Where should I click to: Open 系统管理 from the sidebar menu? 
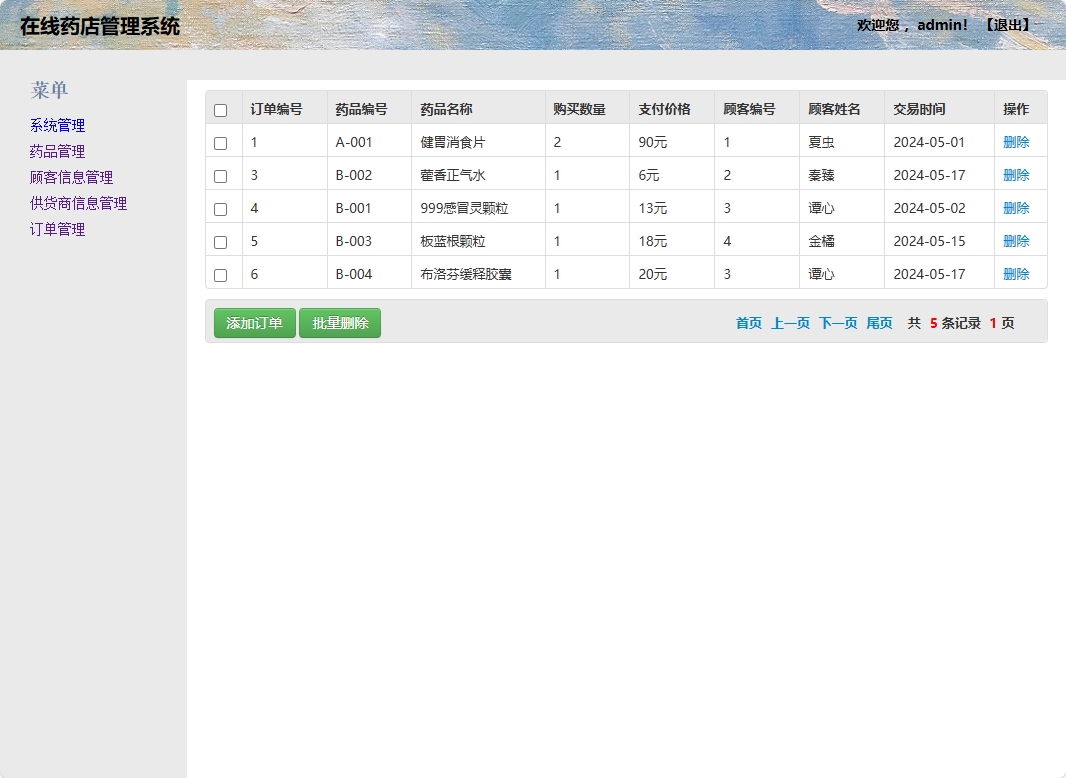pyautogui.click(x=55, y=125)
